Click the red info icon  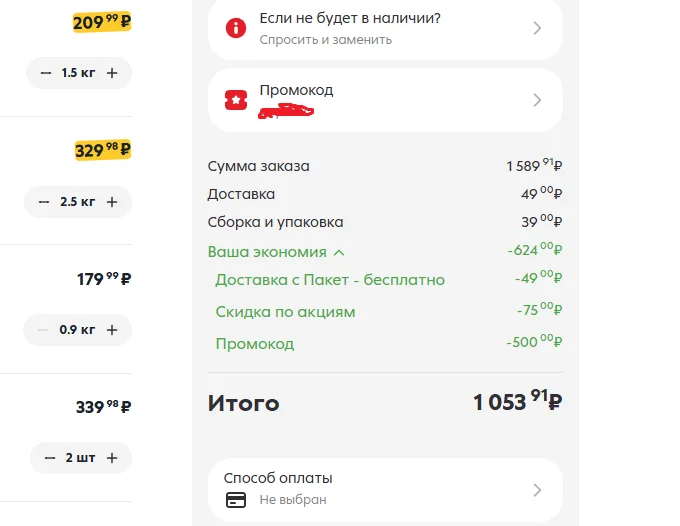pos(236,28)
